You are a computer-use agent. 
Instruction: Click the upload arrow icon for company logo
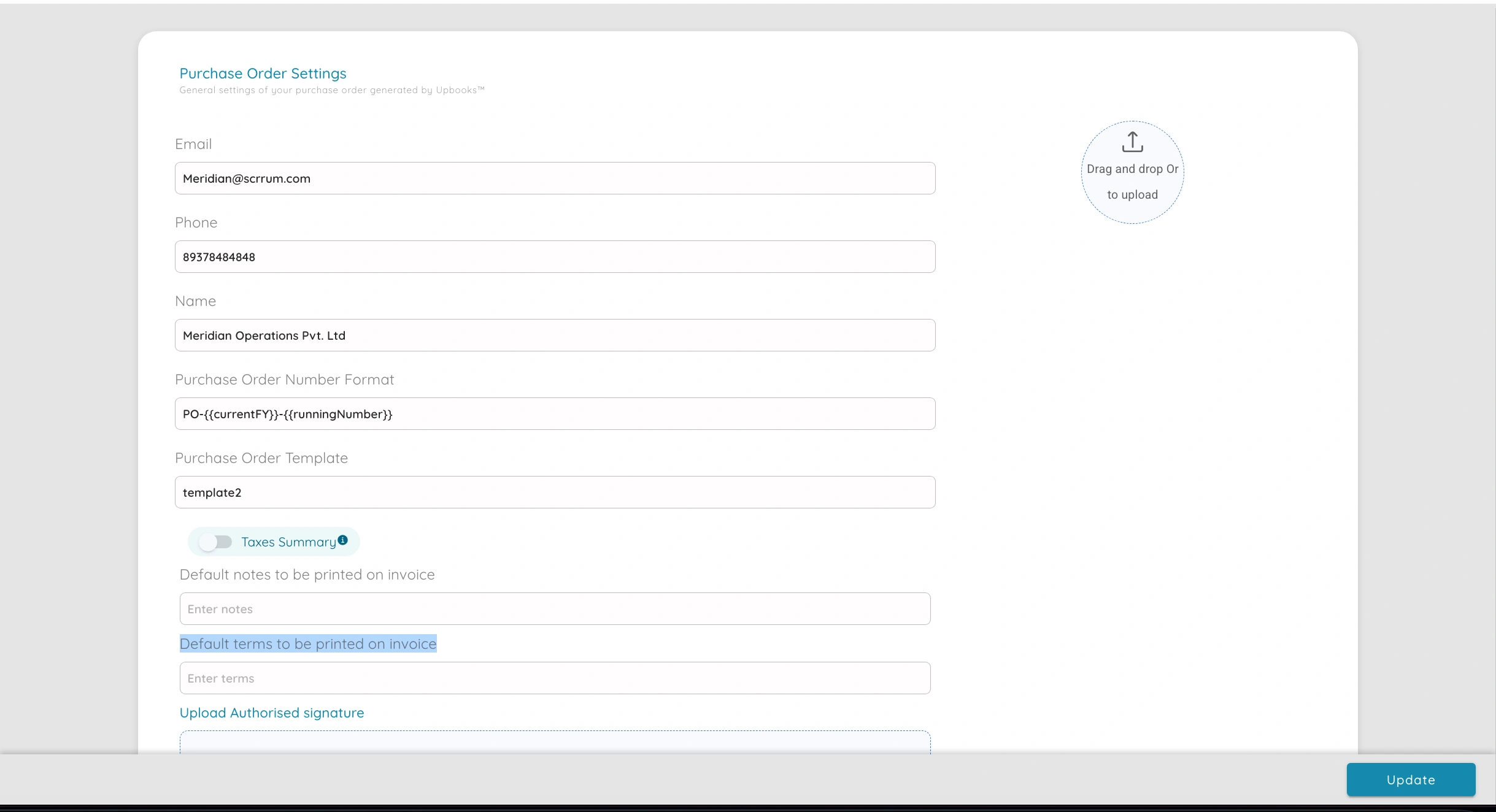[x=1132, y=142]
